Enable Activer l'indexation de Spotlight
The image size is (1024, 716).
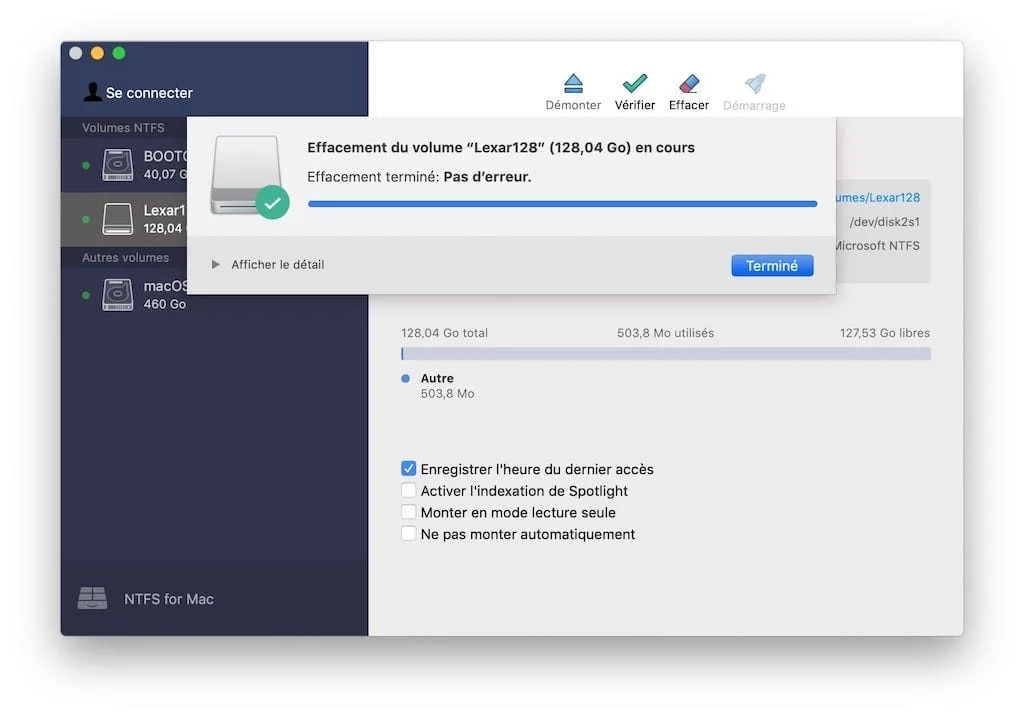408,490
